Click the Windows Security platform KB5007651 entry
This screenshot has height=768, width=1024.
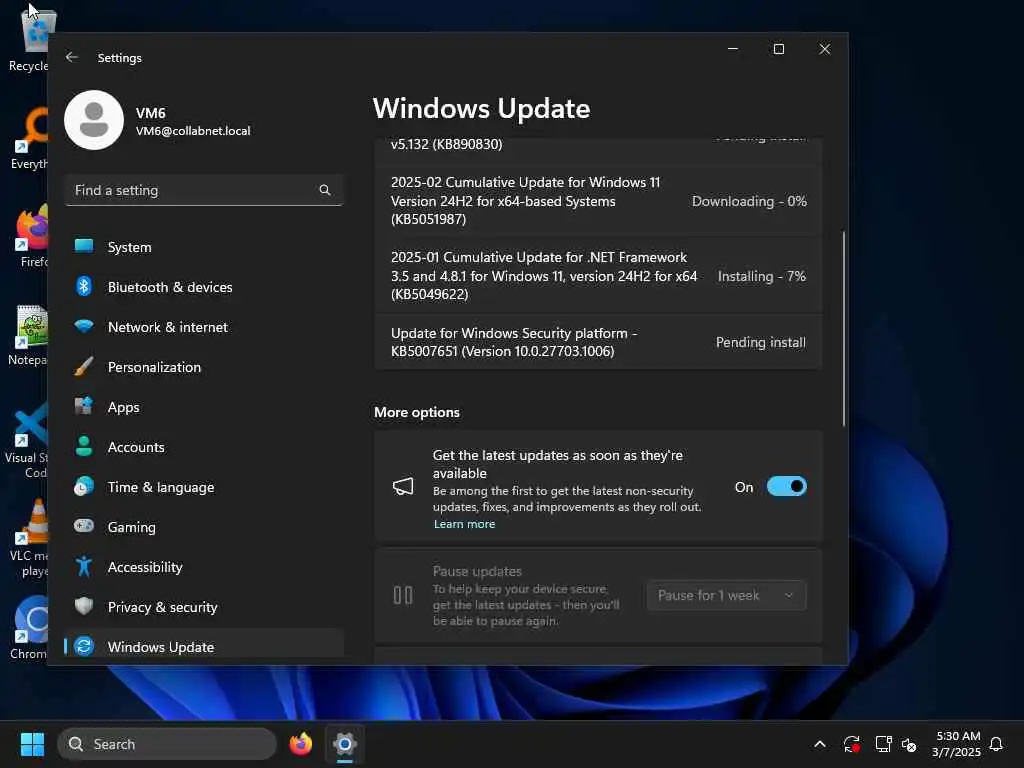[x=598, y=342]
